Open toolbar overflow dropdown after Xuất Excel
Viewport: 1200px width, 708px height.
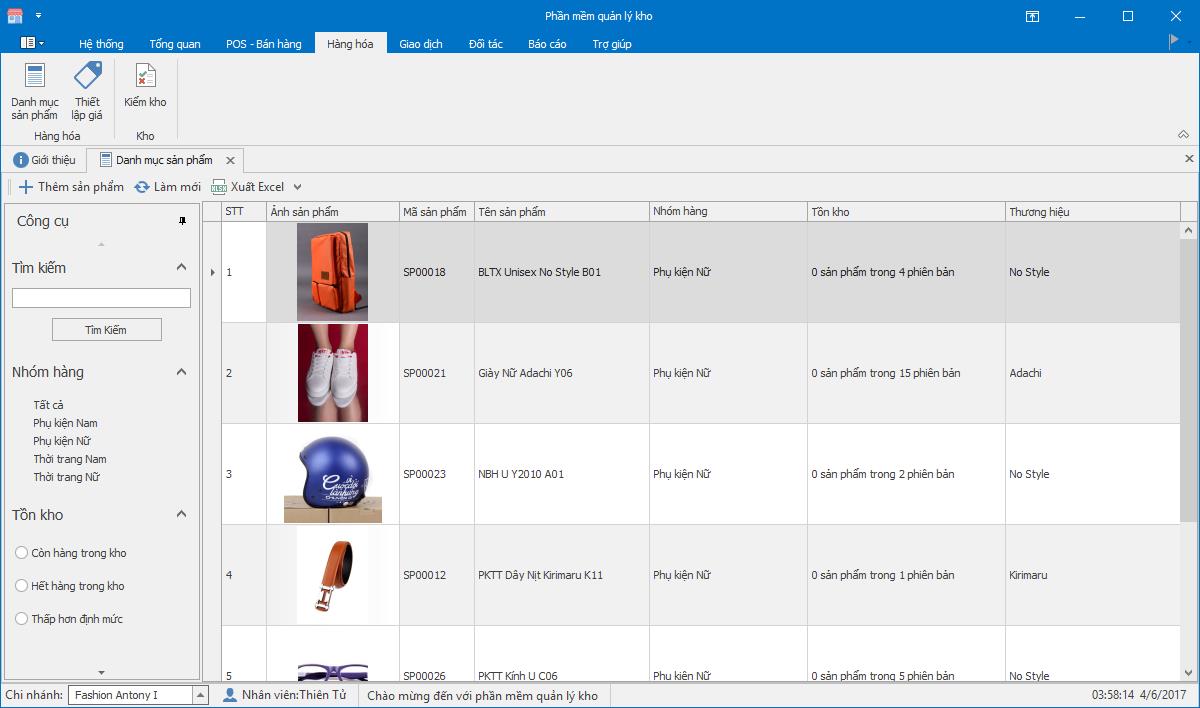coord(297,187)
